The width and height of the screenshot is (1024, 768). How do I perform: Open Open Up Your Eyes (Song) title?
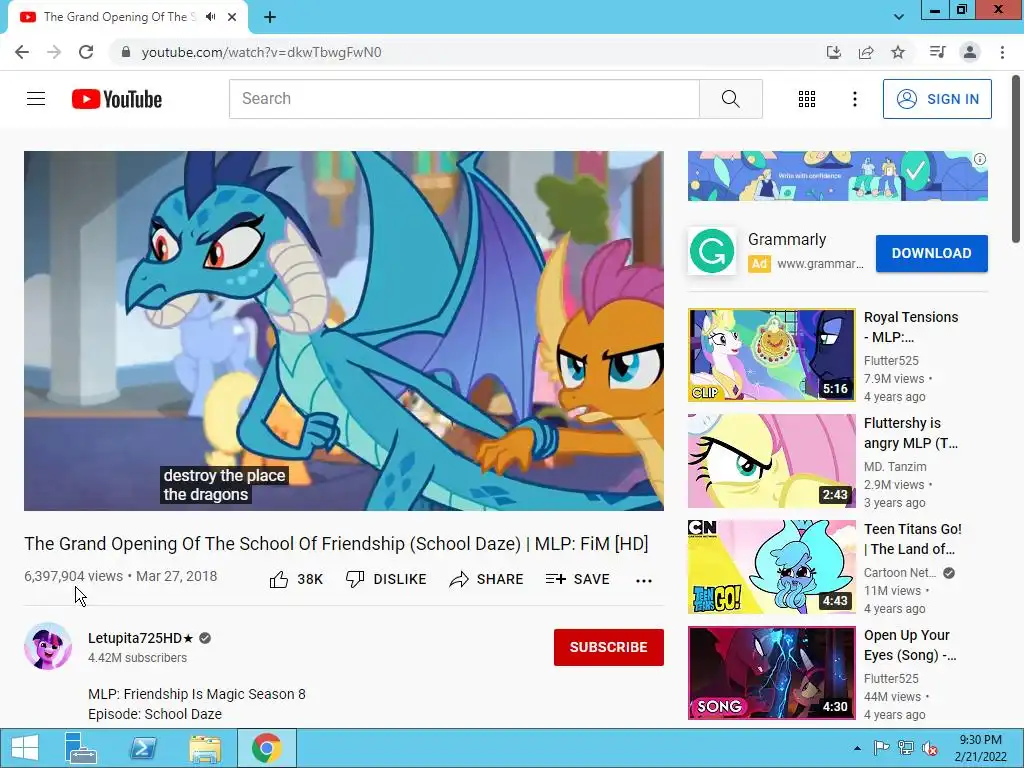click(910, 645)
